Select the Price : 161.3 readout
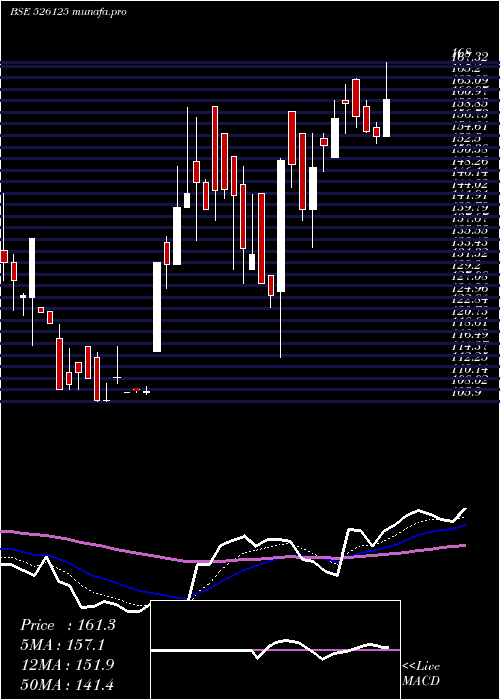The height and width of the screenshot is (700, 500). click(68, 625)
